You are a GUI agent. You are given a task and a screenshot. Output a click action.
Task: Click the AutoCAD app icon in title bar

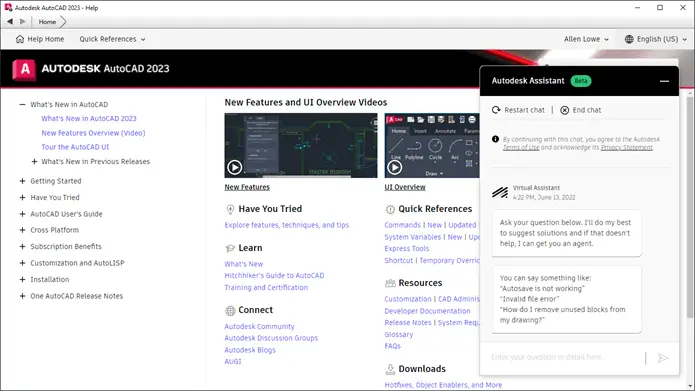pyautogui.click(x=8, y=8)
